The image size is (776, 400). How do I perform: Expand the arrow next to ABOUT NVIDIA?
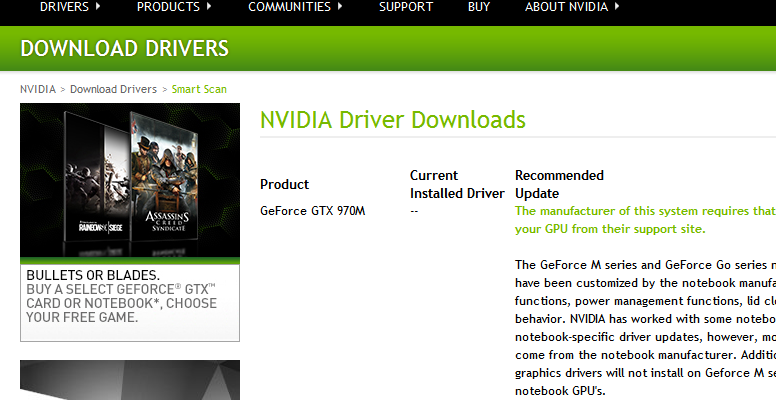617,6
